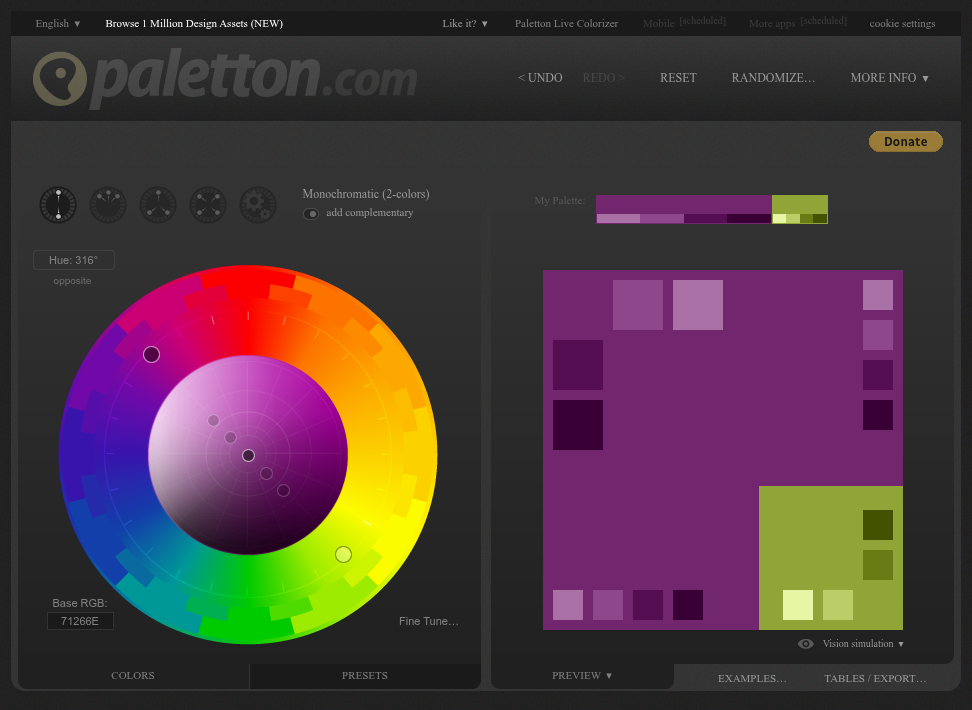
Task: Click the Hue 316° field
Action: [74, 260]
